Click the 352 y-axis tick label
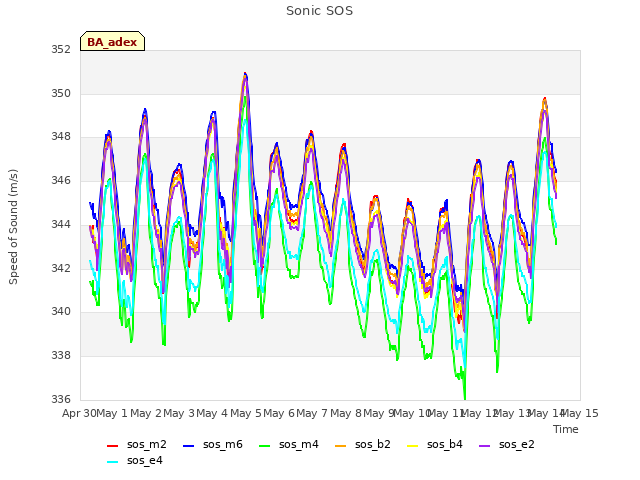This screenshot has height=480, width=640. 60,49
